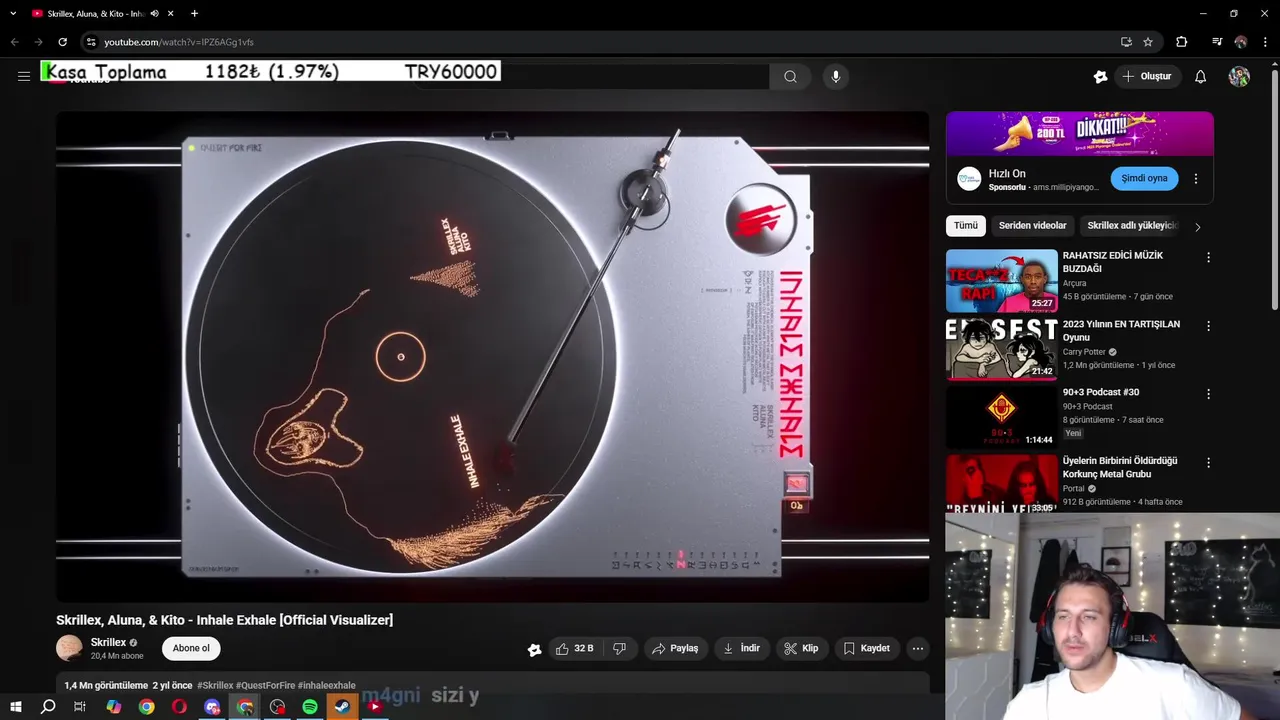Open the Windows Start menu
Image resolution: width=1280 pixels, height=720 pixels.
click(x=16, y=707)
